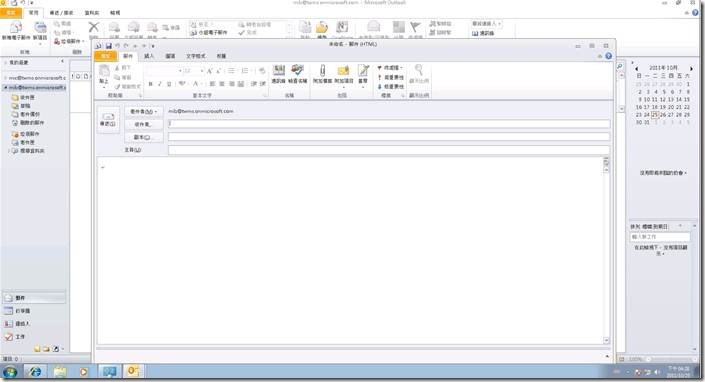705x382 pixels.
Task: Open the From sender dropdown button
Action: 143,111
